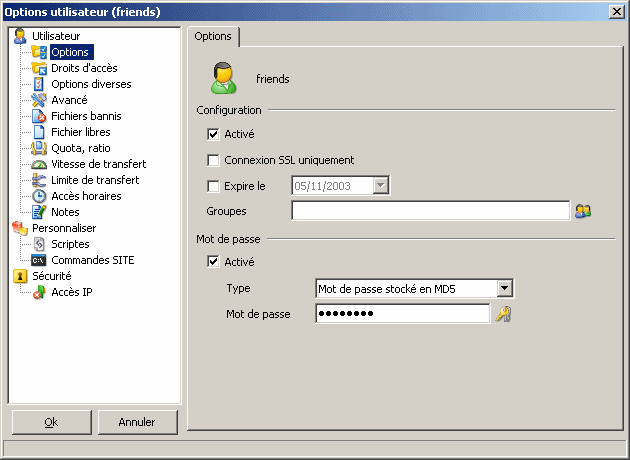This screenshot has width=630, height=460.
Task: Click the Scriptes scroll icon
Action: (39, 244)
